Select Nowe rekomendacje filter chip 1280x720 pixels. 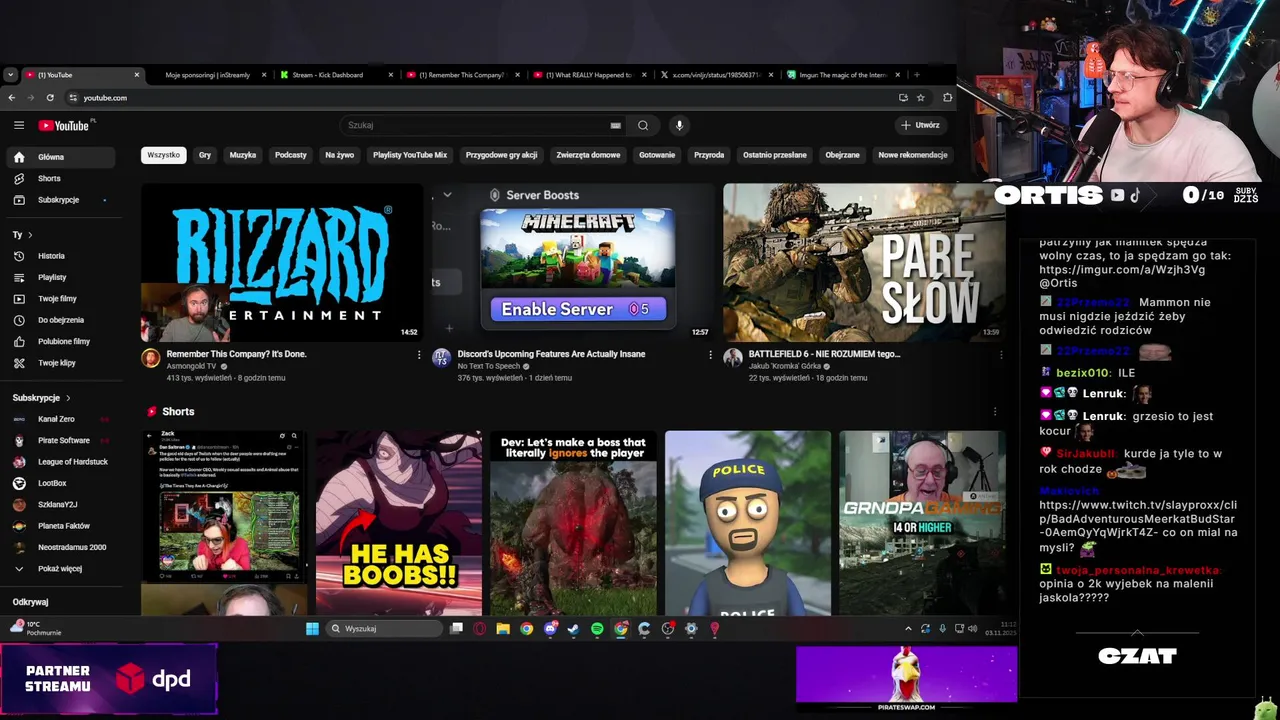click(913, 155)
